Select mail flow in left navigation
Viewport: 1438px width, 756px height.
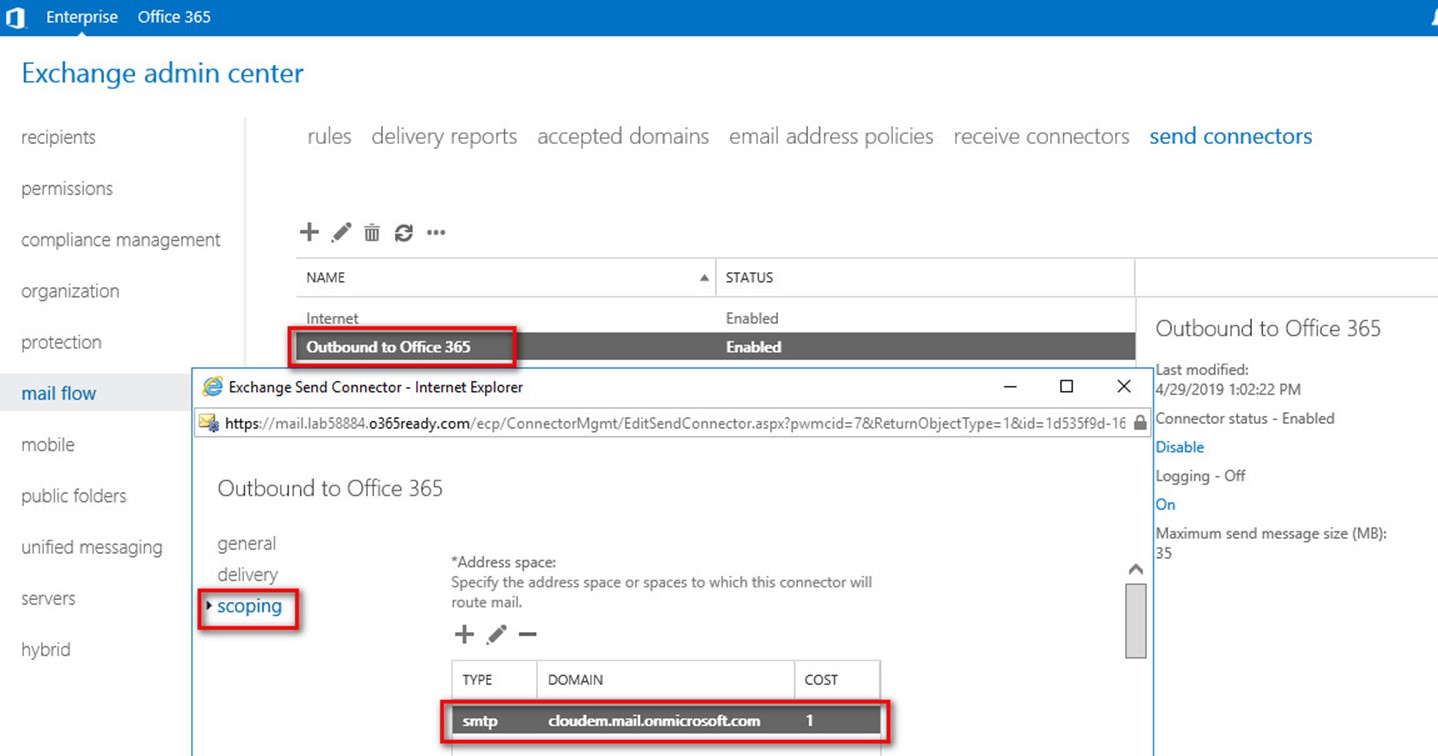(x=59, y=393)
